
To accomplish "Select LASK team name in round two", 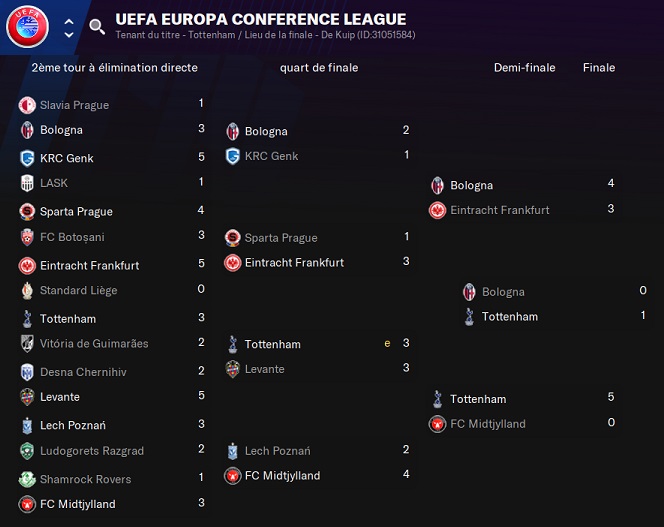I will coord(54,183).
